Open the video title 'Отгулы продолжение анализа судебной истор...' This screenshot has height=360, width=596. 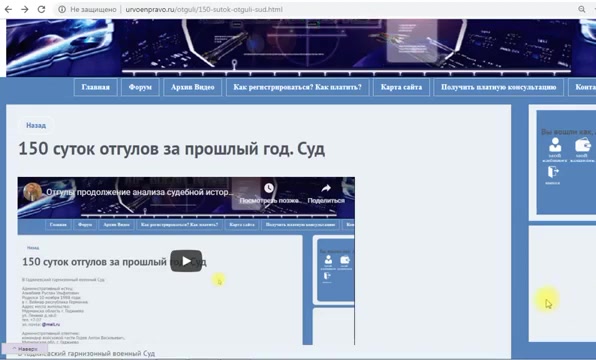(x=140, y=192)
